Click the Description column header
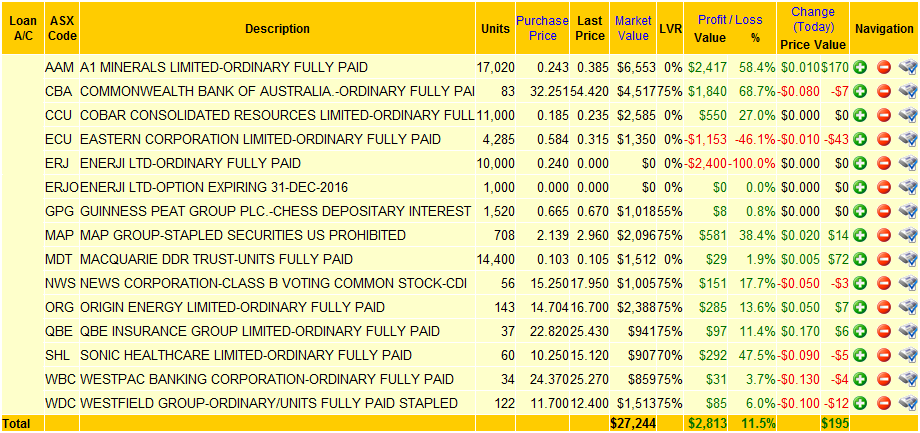The width and height of the screenshot is (920, 433). [278, 28]
